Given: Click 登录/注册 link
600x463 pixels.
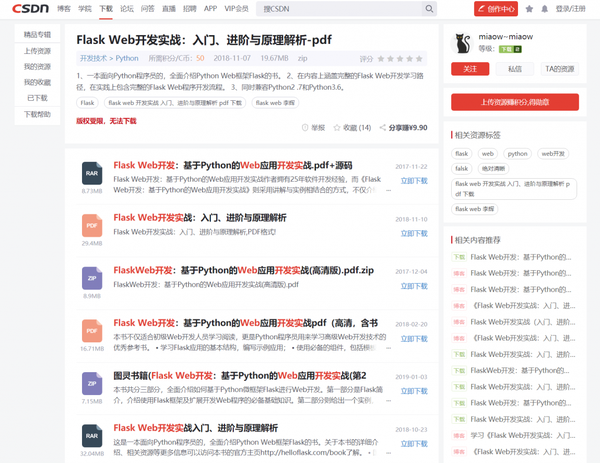Looking at the screenshot, I should pyautogui.click(x=571, y=9).
